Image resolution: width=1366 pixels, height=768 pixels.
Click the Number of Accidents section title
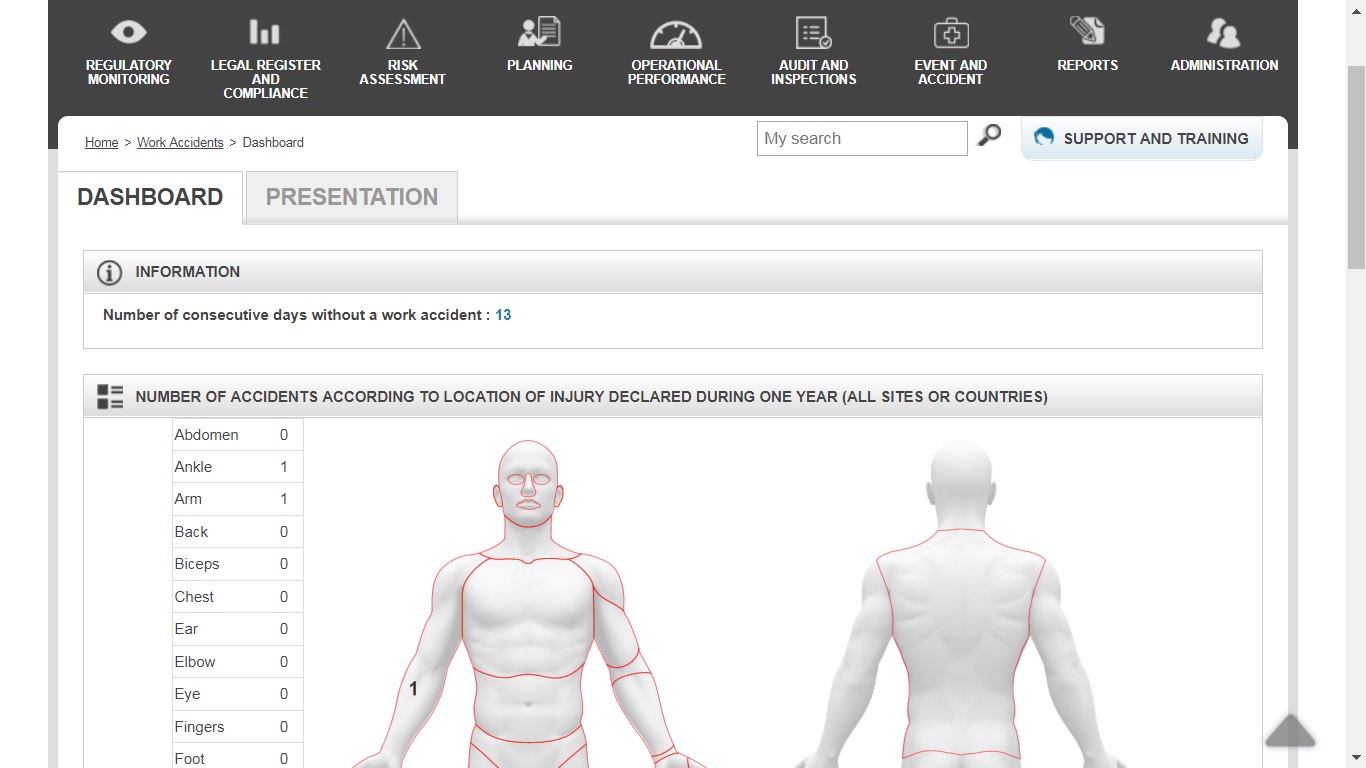(x=592, y=397)
